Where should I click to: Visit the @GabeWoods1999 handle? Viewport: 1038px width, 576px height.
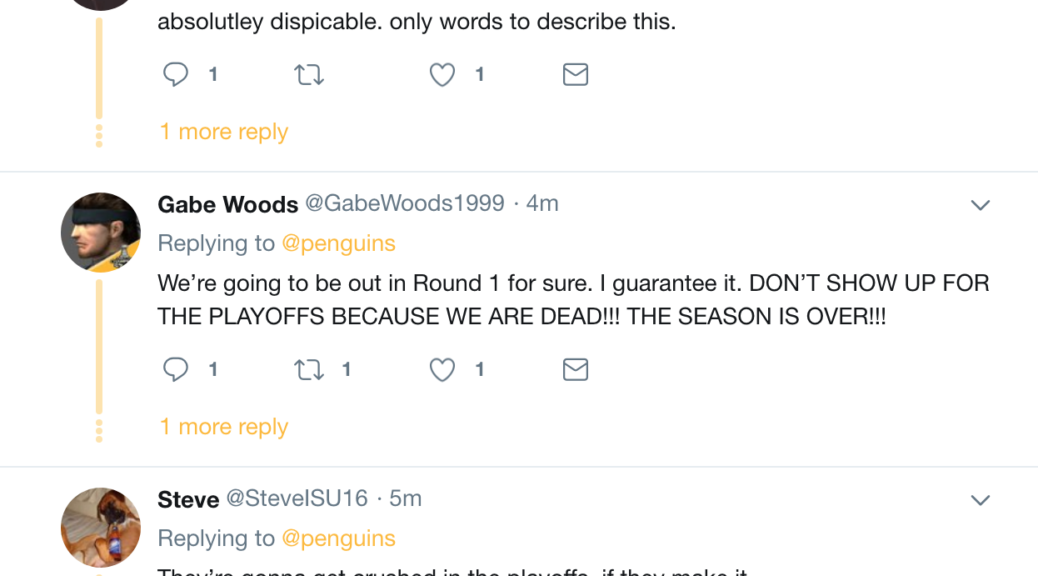tap(404, 204)
